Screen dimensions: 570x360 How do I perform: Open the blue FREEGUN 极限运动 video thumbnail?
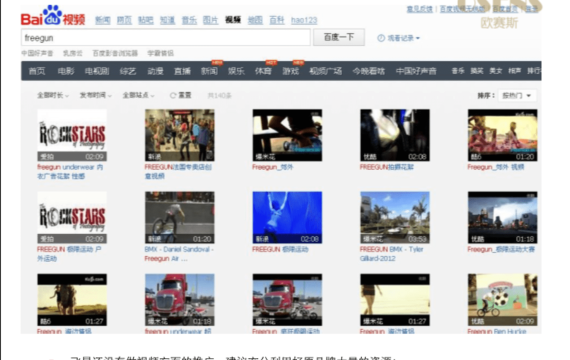pos(287,217)
